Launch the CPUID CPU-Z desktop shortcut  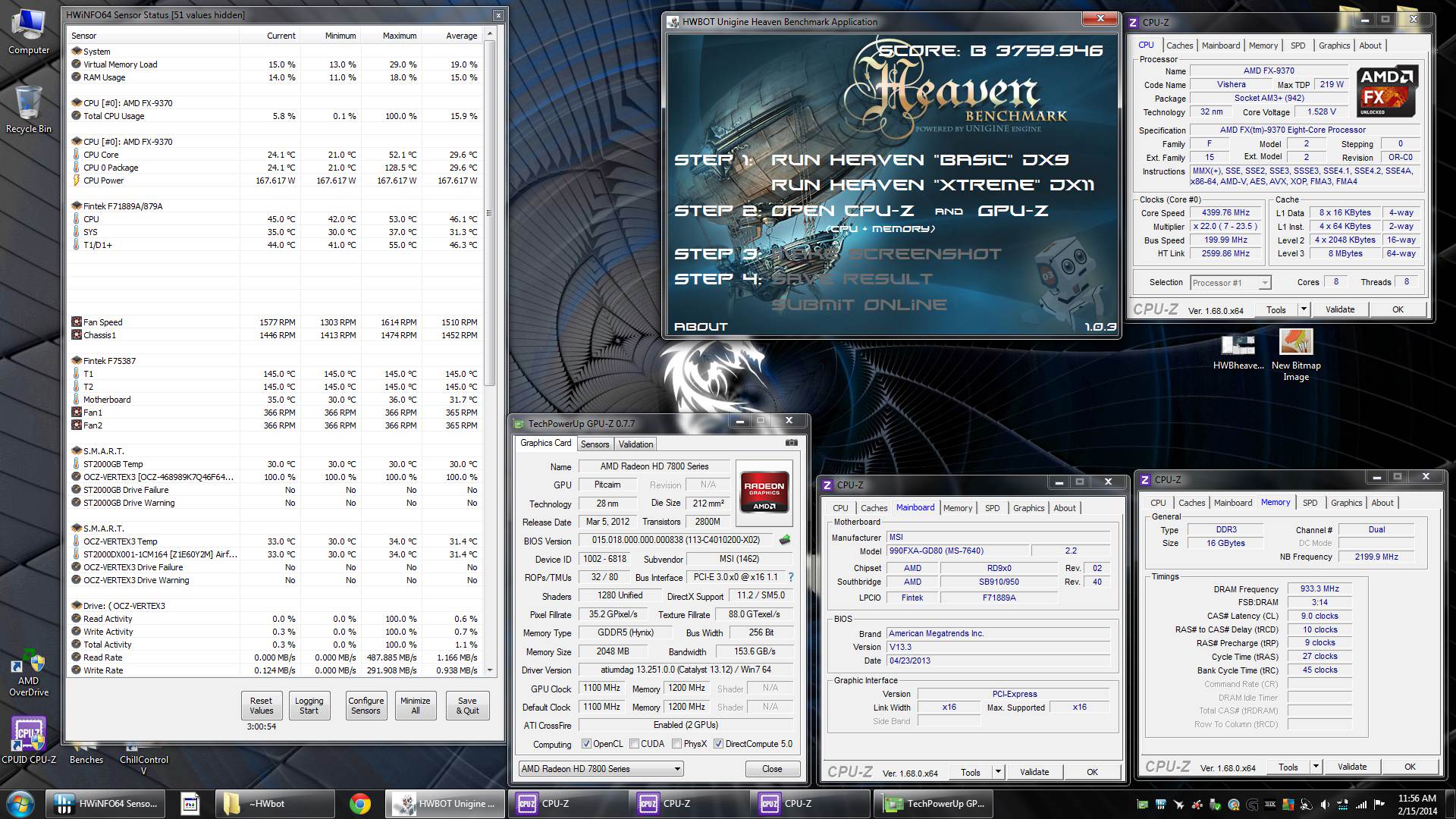29,741
